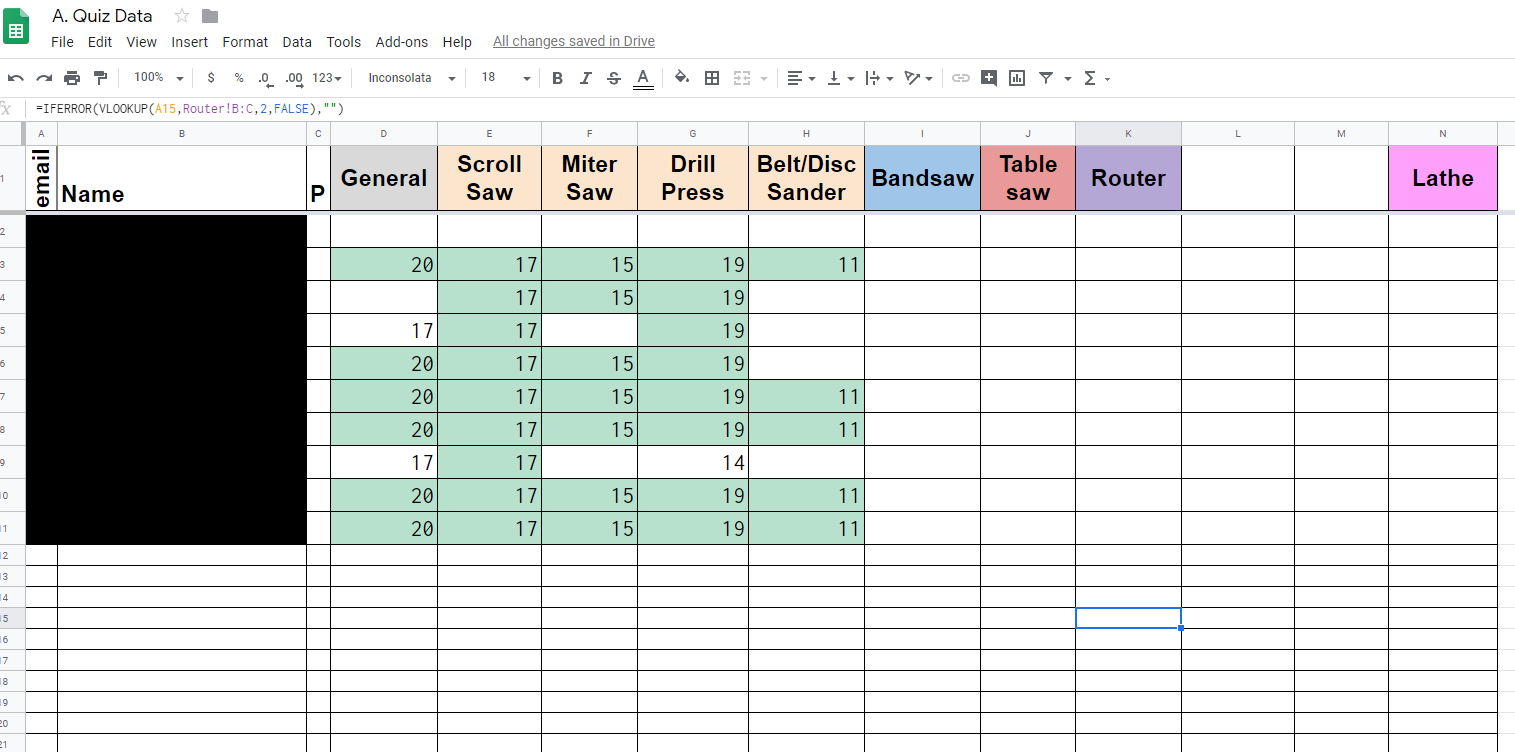Move document using folder icon
Screen dimensions: 1515x752
tap(210, 15)
